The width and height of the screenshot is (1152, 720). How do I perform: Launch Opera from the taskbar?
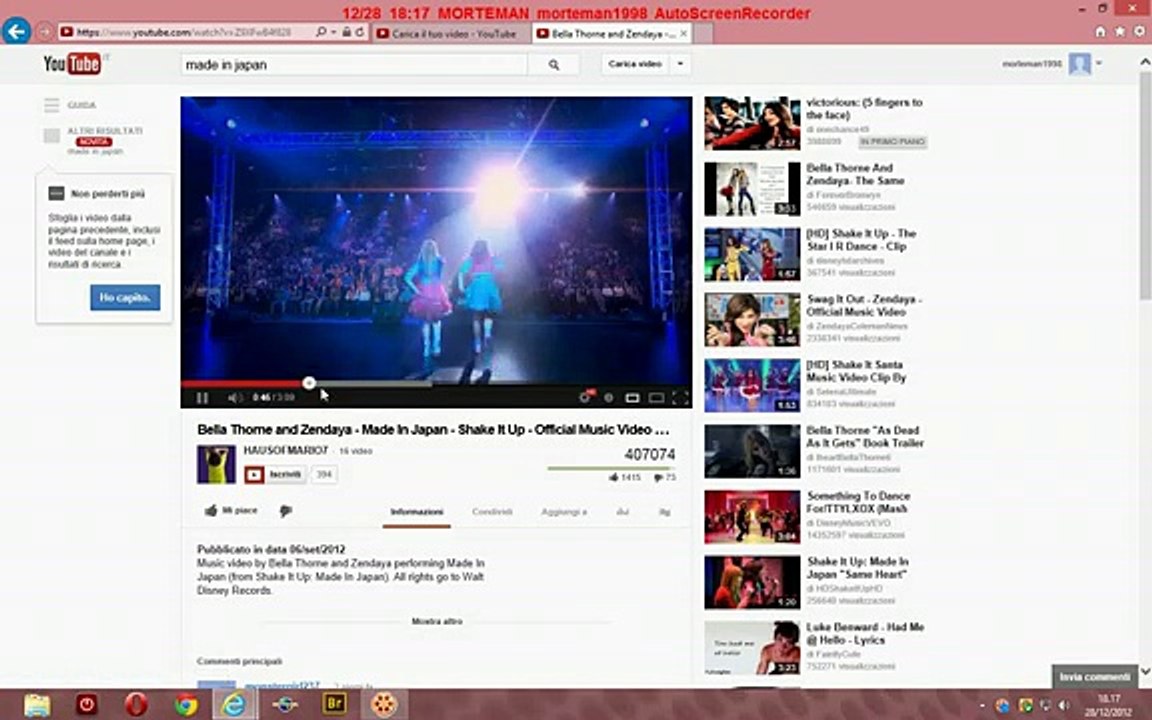(x=136, y=705)
